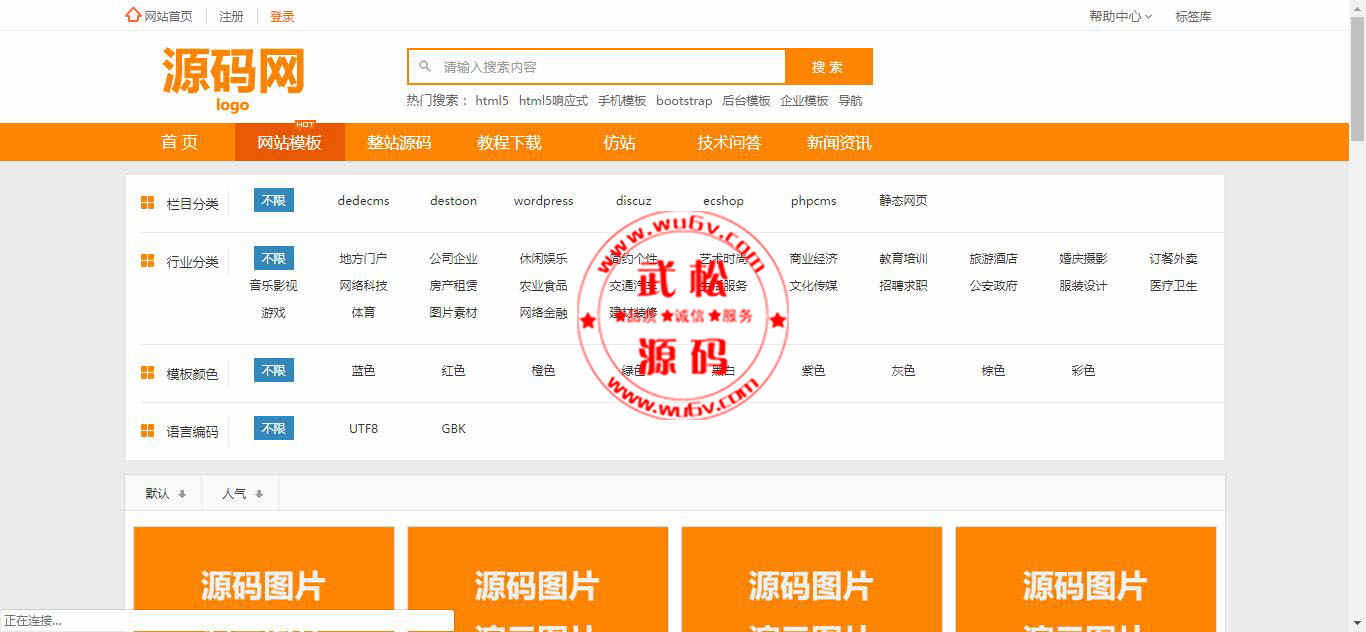Select industry 公司企业
1366x632 pixels.
tap(453, 259)
